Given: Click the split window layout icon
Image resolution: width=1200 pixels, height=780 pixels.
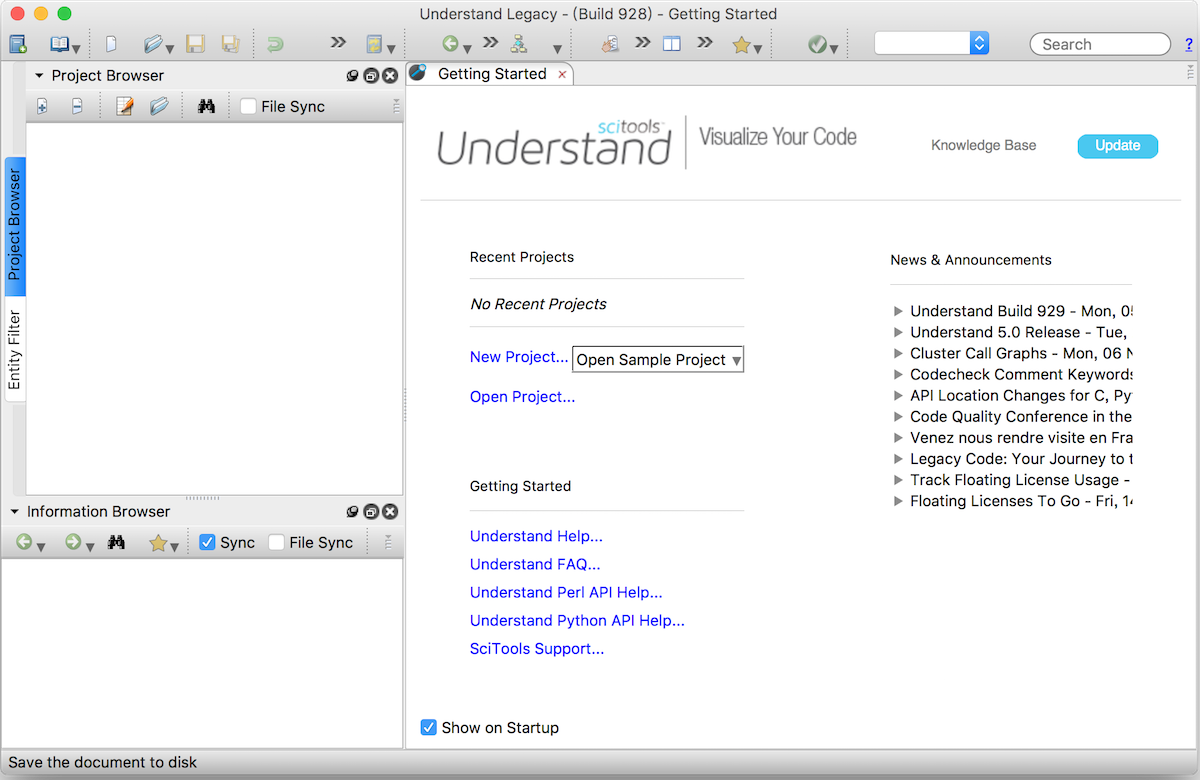Looking at the screenshot, I should [x=672, y=44].
